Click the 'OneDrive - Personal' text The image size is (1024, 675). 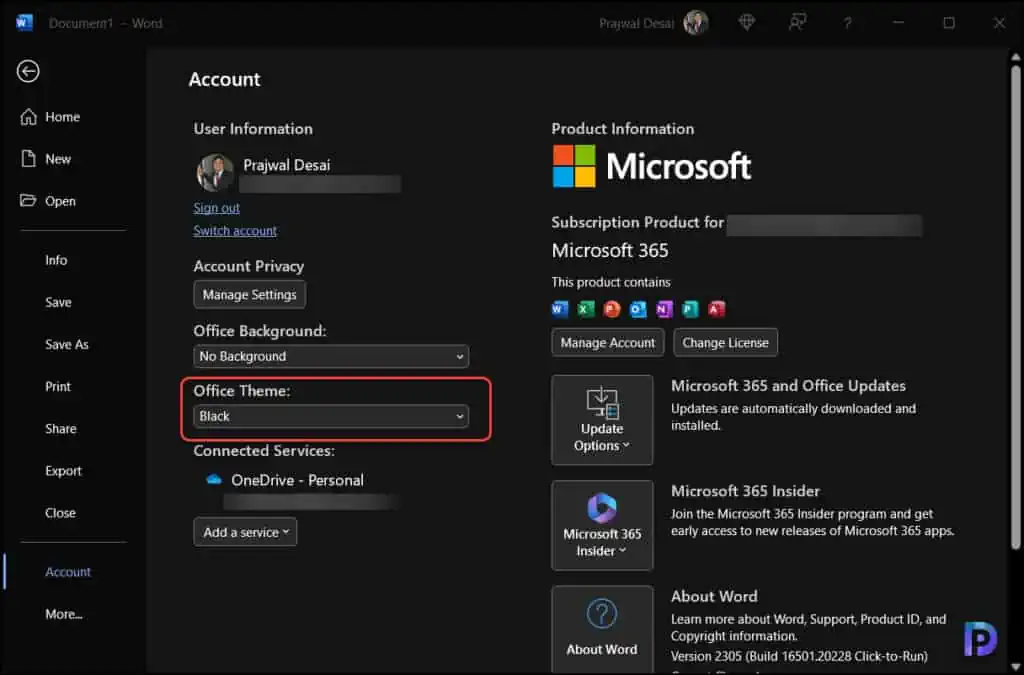297,480
